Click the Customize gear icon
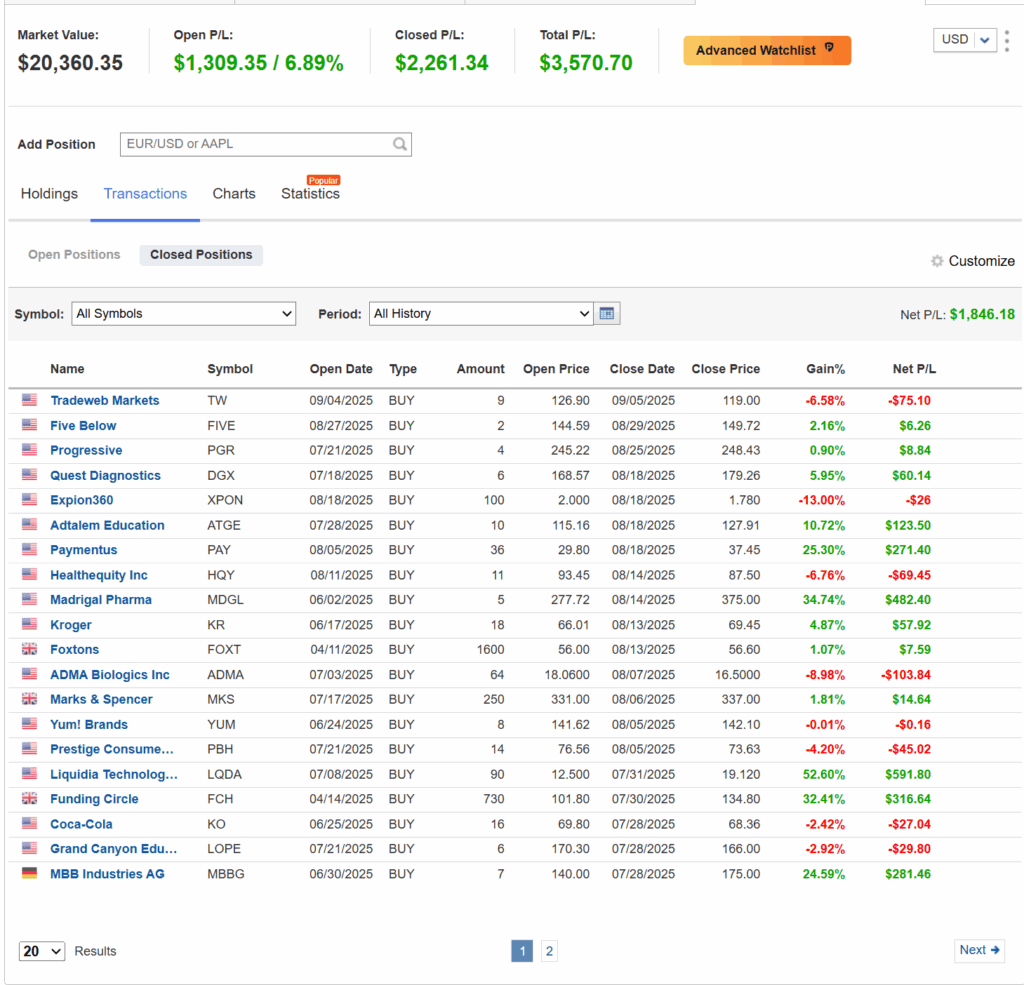1024x985 pixels. (x=937, y=261)
